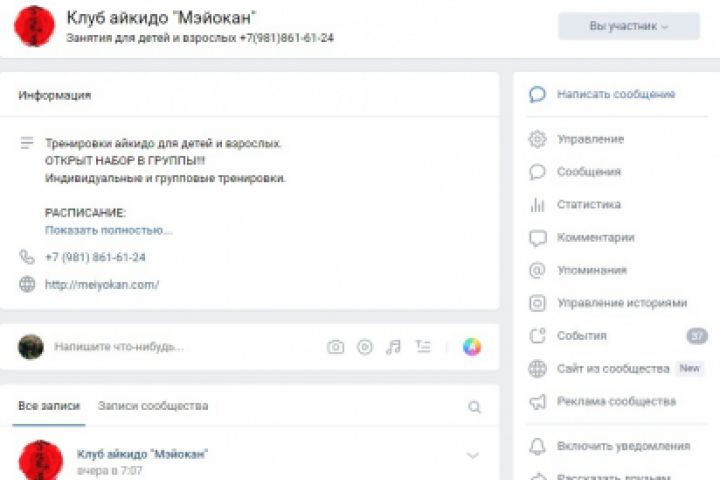Open the 'Сообщения' menu item
The image size is (720, 480).
(589, 172)
